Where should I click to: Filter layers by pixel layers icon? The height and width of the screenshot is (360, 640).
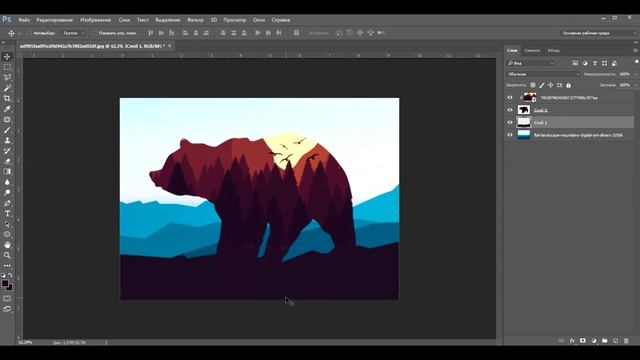[575, 63]
